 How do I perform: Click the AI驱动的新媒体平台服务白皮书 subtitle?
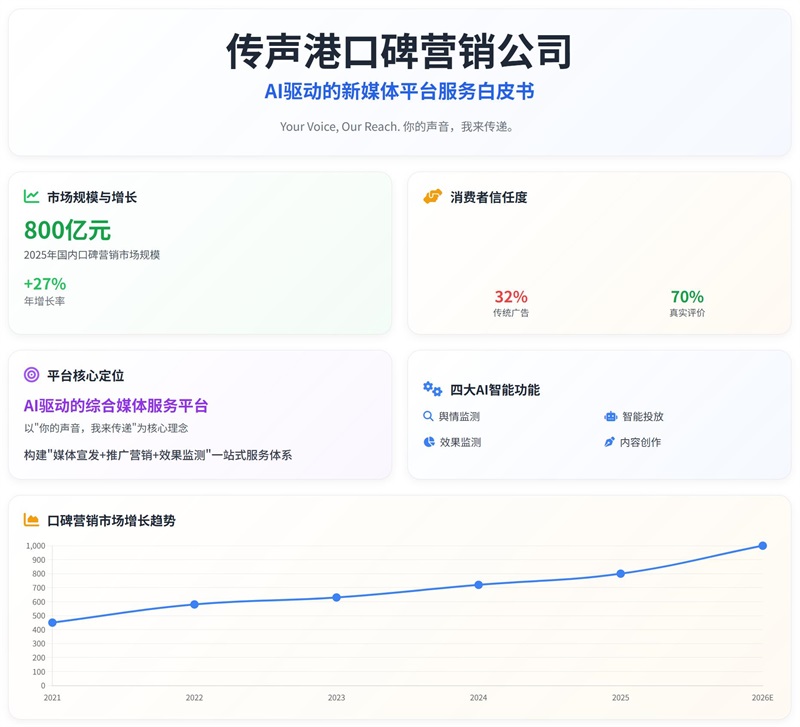pos(399,92)
